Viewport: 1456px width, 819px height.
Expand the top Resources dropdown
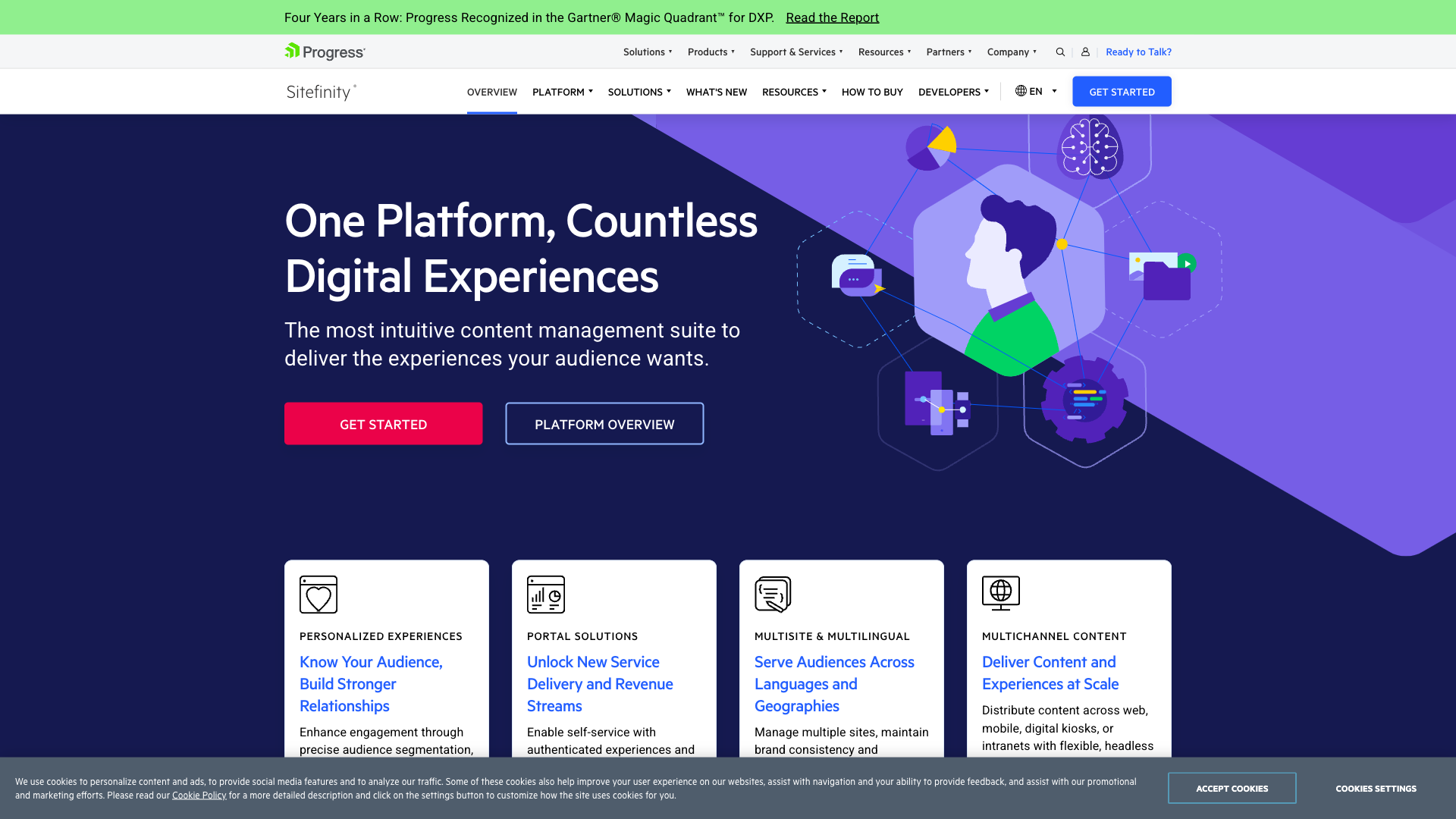click(x=885, y=52)
